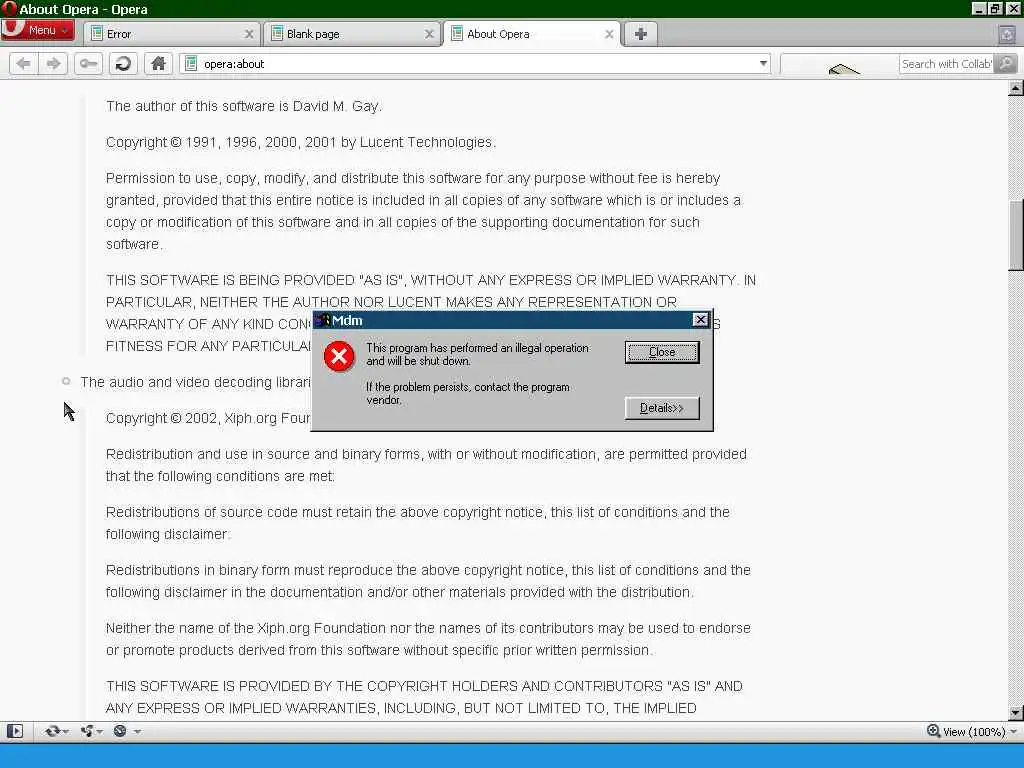Click the Search with Collab field
Image resolution: width=1024 pixels, height=768 pixels.
tap(946, 63)
